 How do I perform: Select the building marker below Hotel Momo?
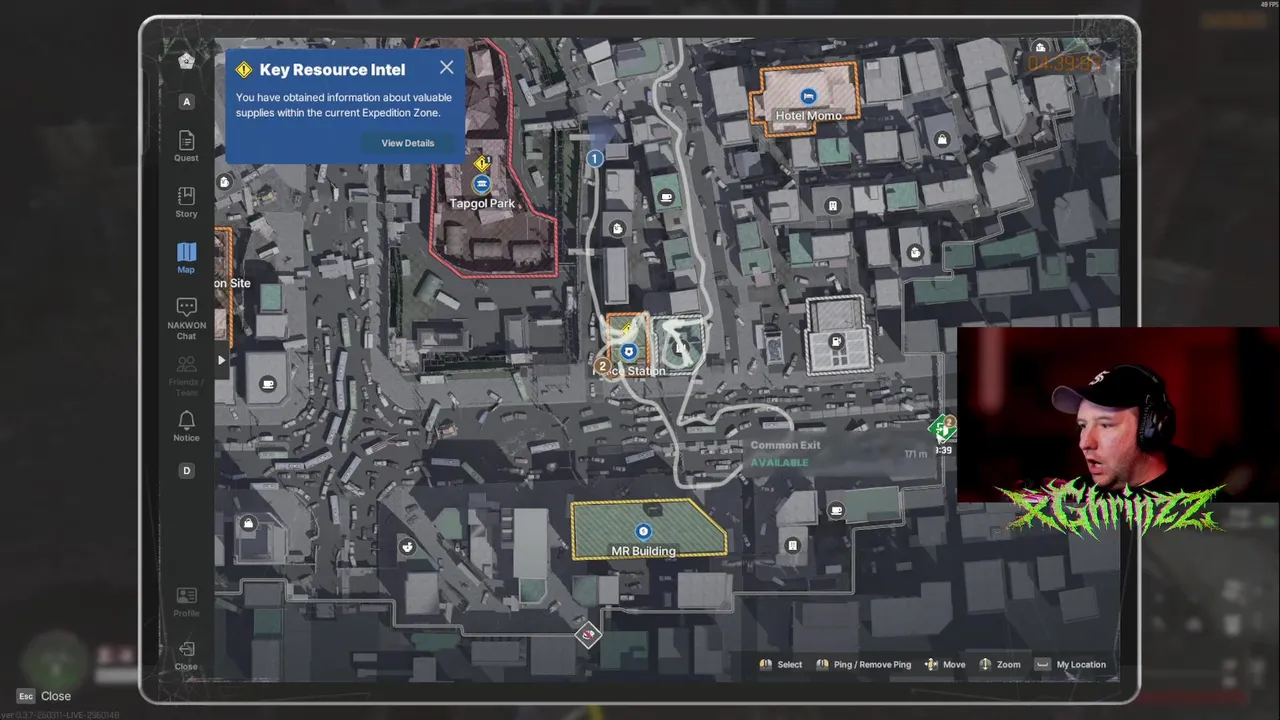(832, 206)
